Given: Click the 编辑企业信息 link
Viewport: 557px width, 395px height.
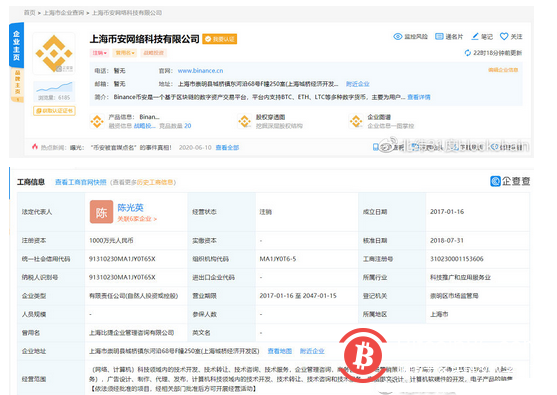Looking at the screenshot, I should pos(503,70).
